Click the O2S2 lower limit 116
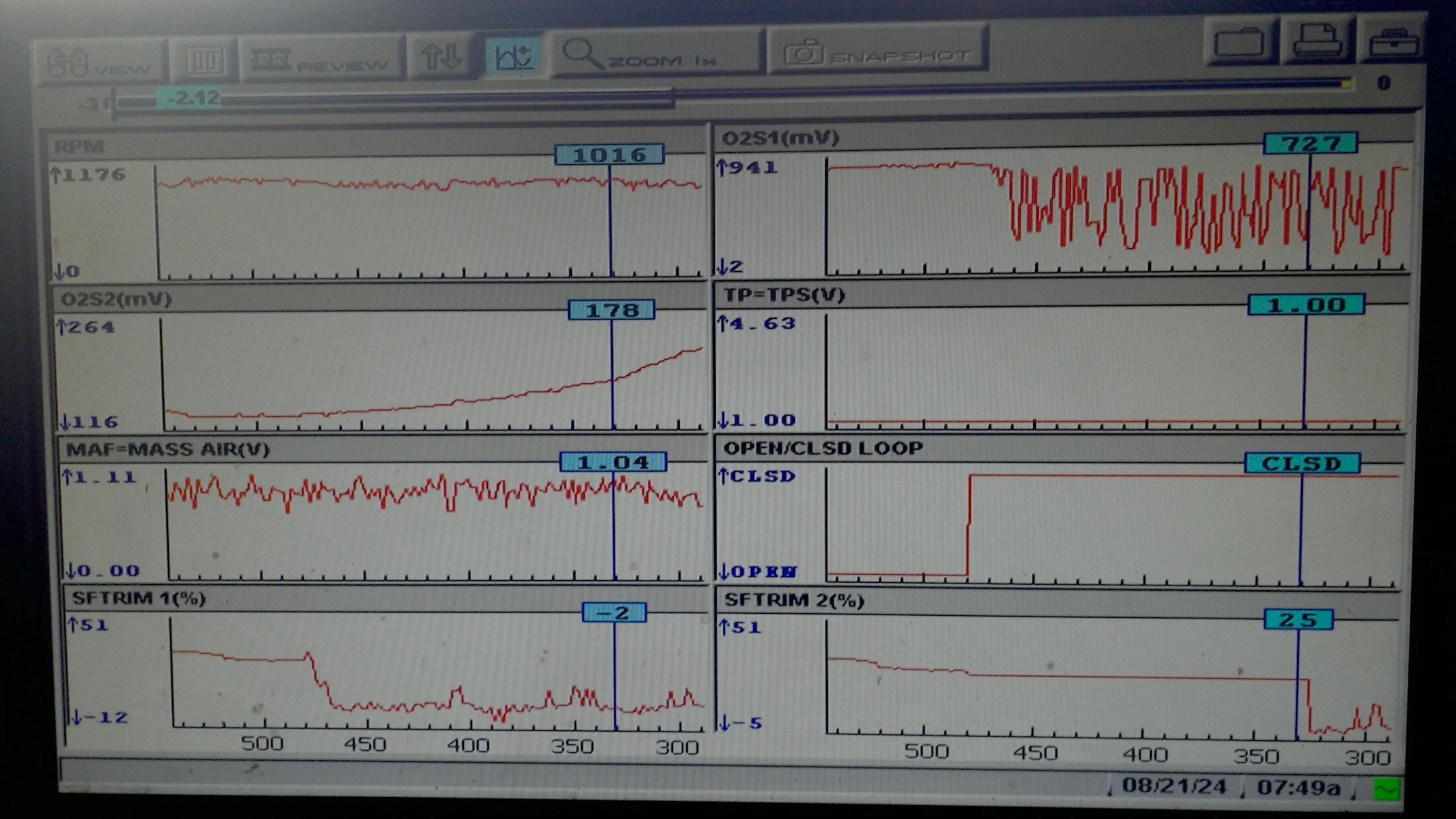Screen dimensions: 1456x819 click(89, 421)
